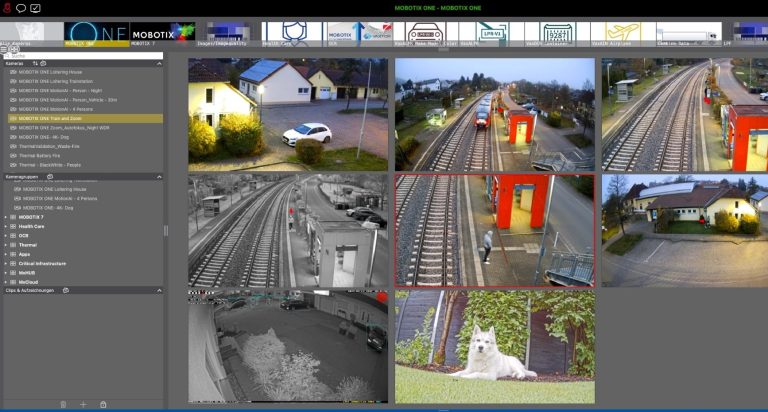Open the Airplane view thumbnail

pyautogui.click(x=623, y=34)
